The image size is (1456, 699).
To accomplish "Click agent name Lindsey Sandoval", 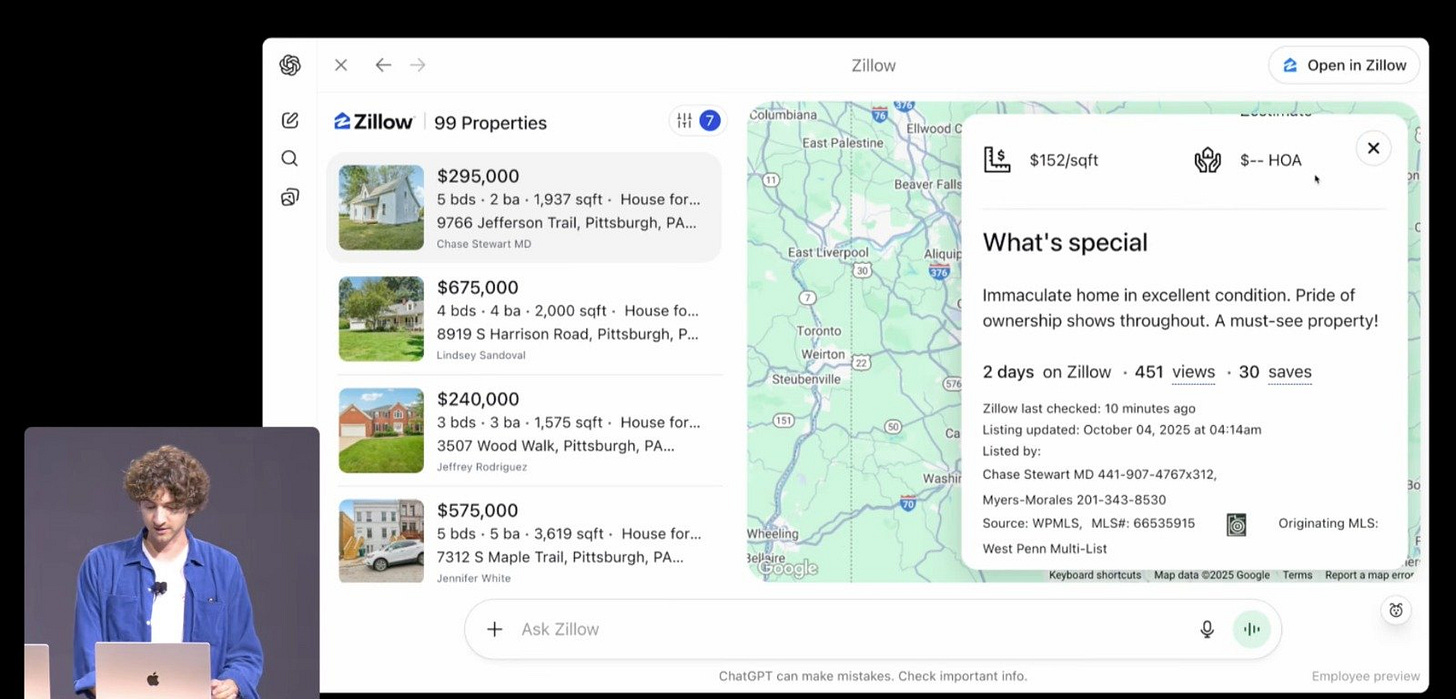I will [x=481, y=355].
